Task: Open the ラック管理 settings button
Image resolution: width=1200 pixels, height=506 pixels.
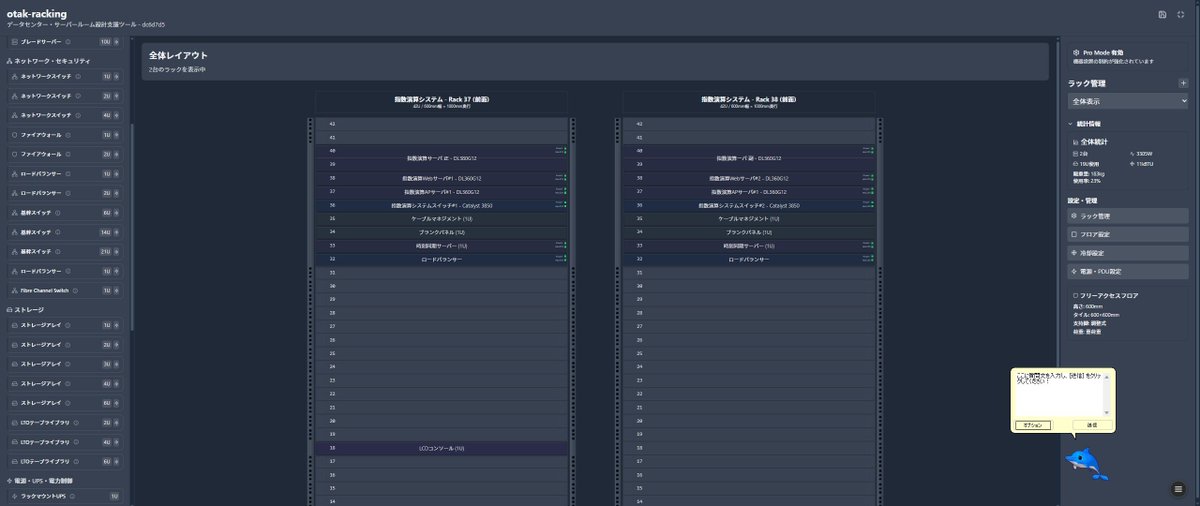Action: click(1128, 216)
